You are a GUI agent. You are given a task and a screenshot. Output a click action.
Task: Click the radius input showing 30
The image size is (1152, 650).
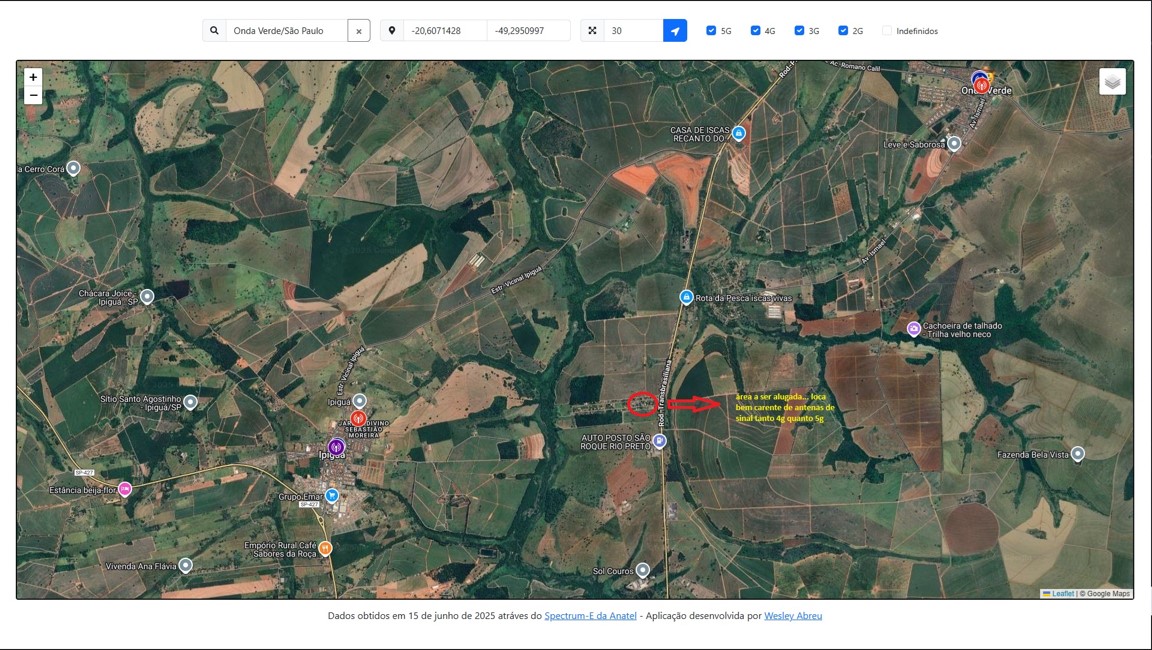click(x=632, y=31)
